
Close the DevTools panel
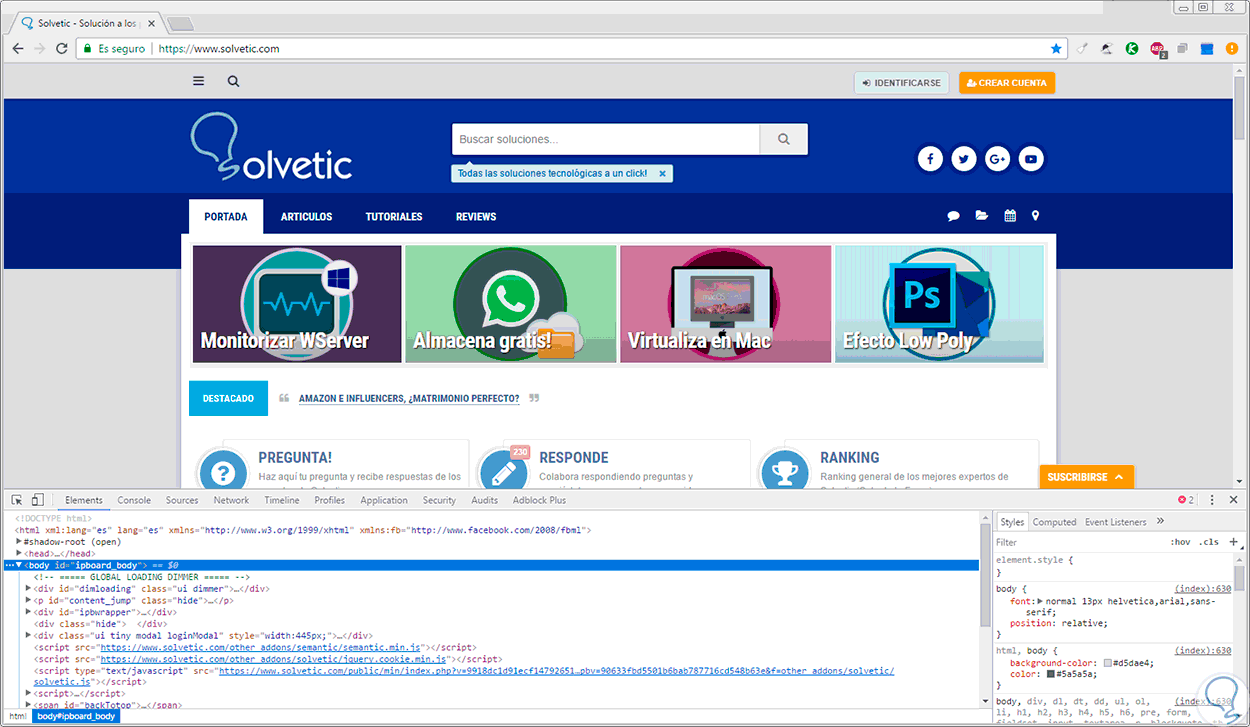(x=1231, y=500)
